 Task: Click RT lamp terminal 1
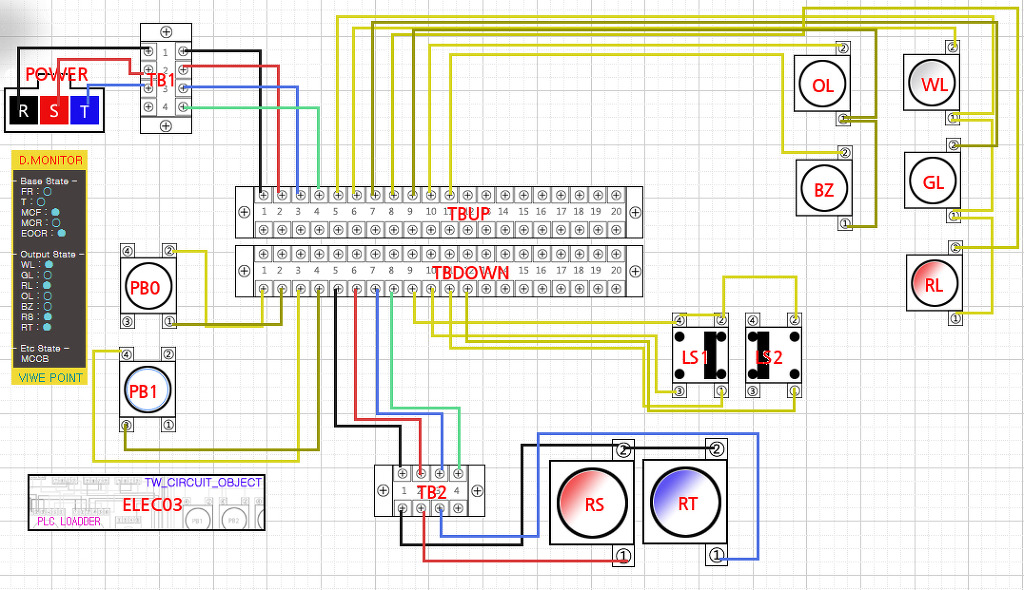pyautogui.click(x=717, y=555)
